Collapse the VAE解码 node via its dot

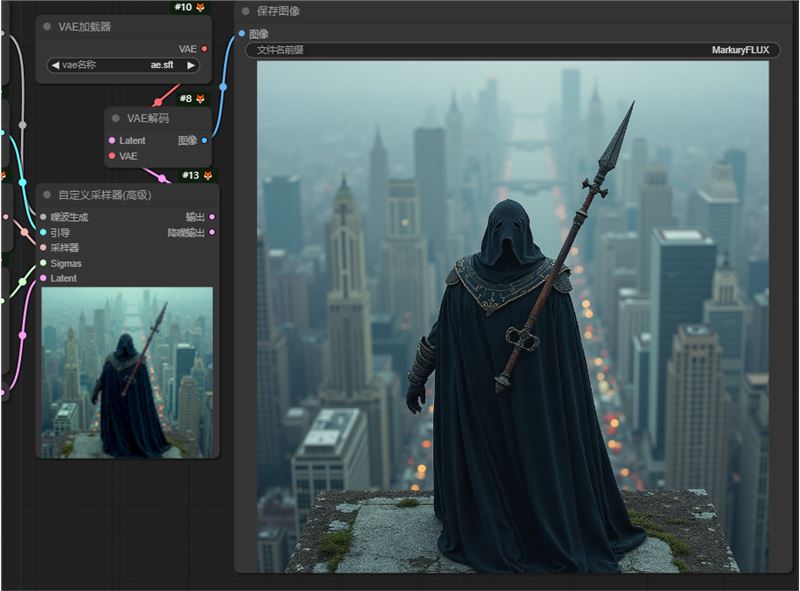[116, 118]
